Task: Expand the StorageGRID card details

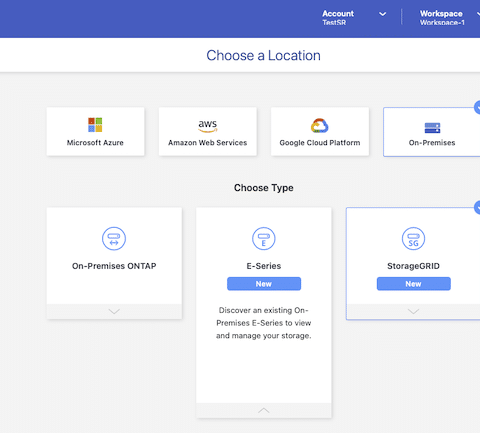Action: coord(413,311)
